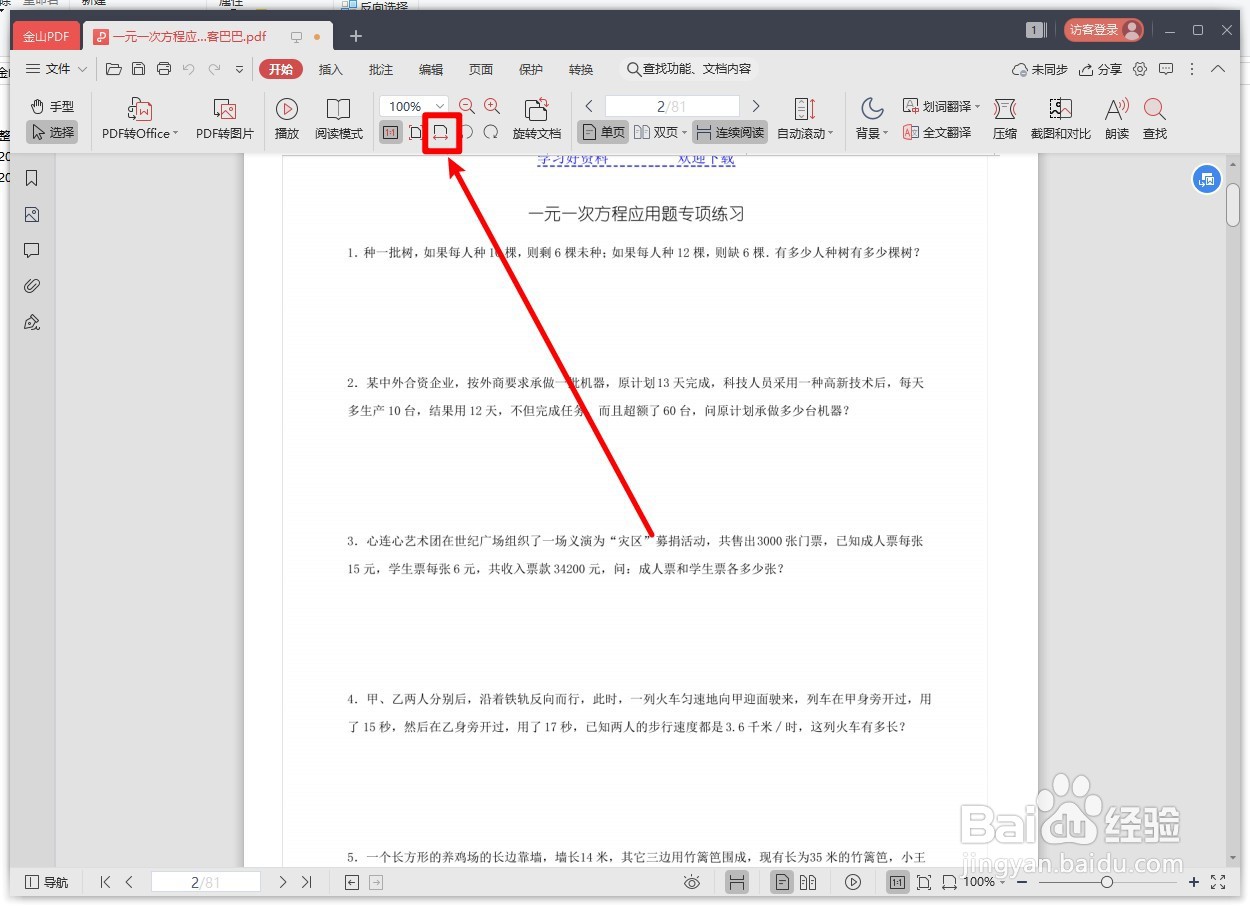Open the 文件 menu

click(x=56, y=69)
